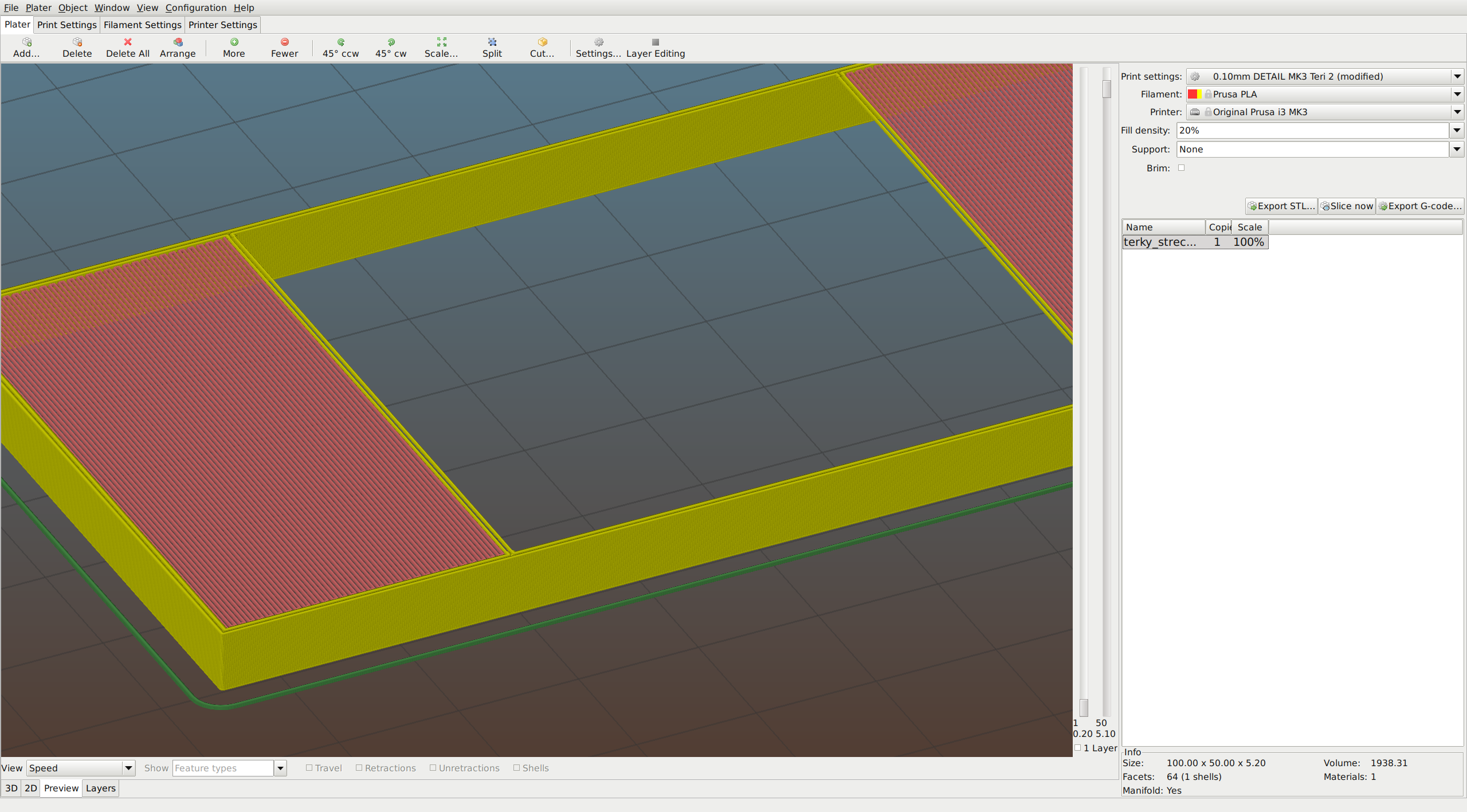Rotate the object 45° ccw
This screenshot has height=812, width=1467.
pos(340,48)
